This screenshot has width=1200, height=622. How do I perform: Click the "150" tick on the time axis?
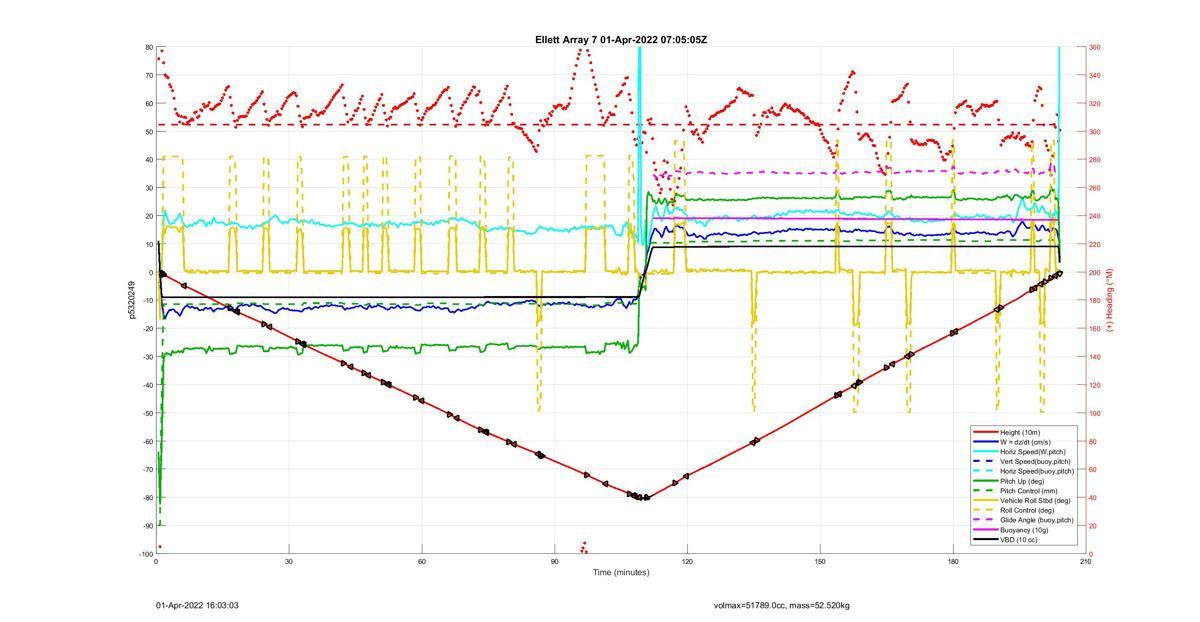coord(820,562)
